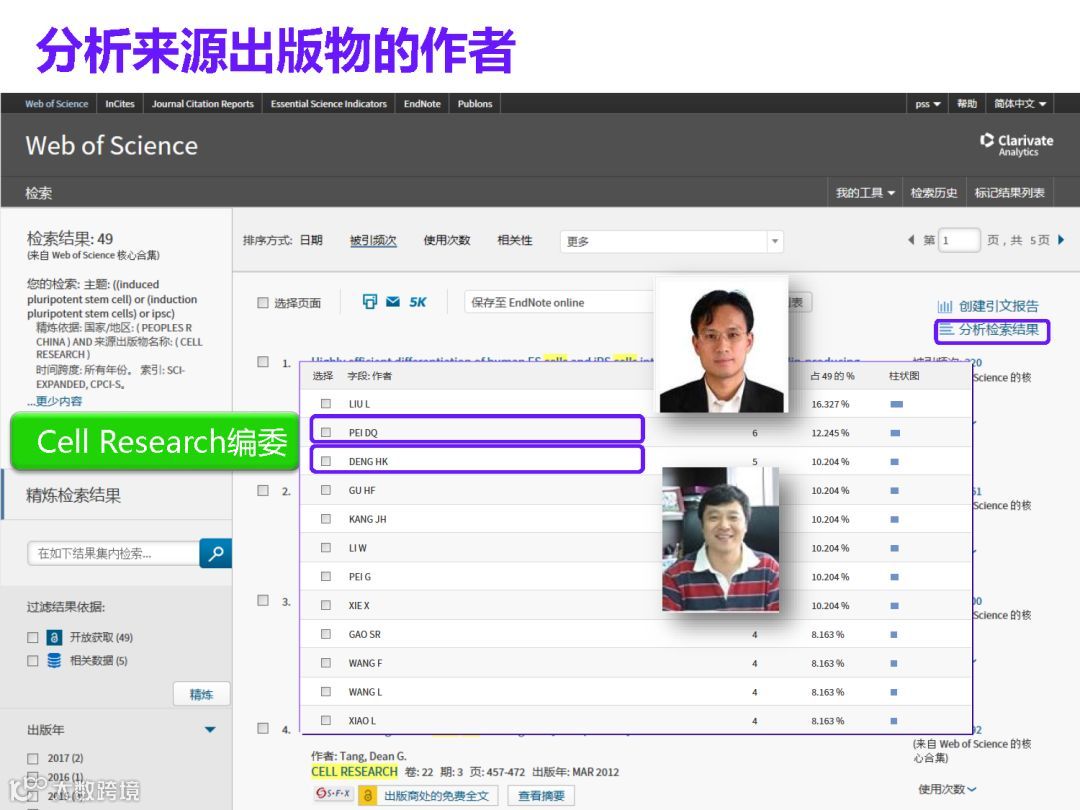This screenshot has height=810, width=1080.
Task: Check the KANG JH author checkbox
Action: point(326,519)
